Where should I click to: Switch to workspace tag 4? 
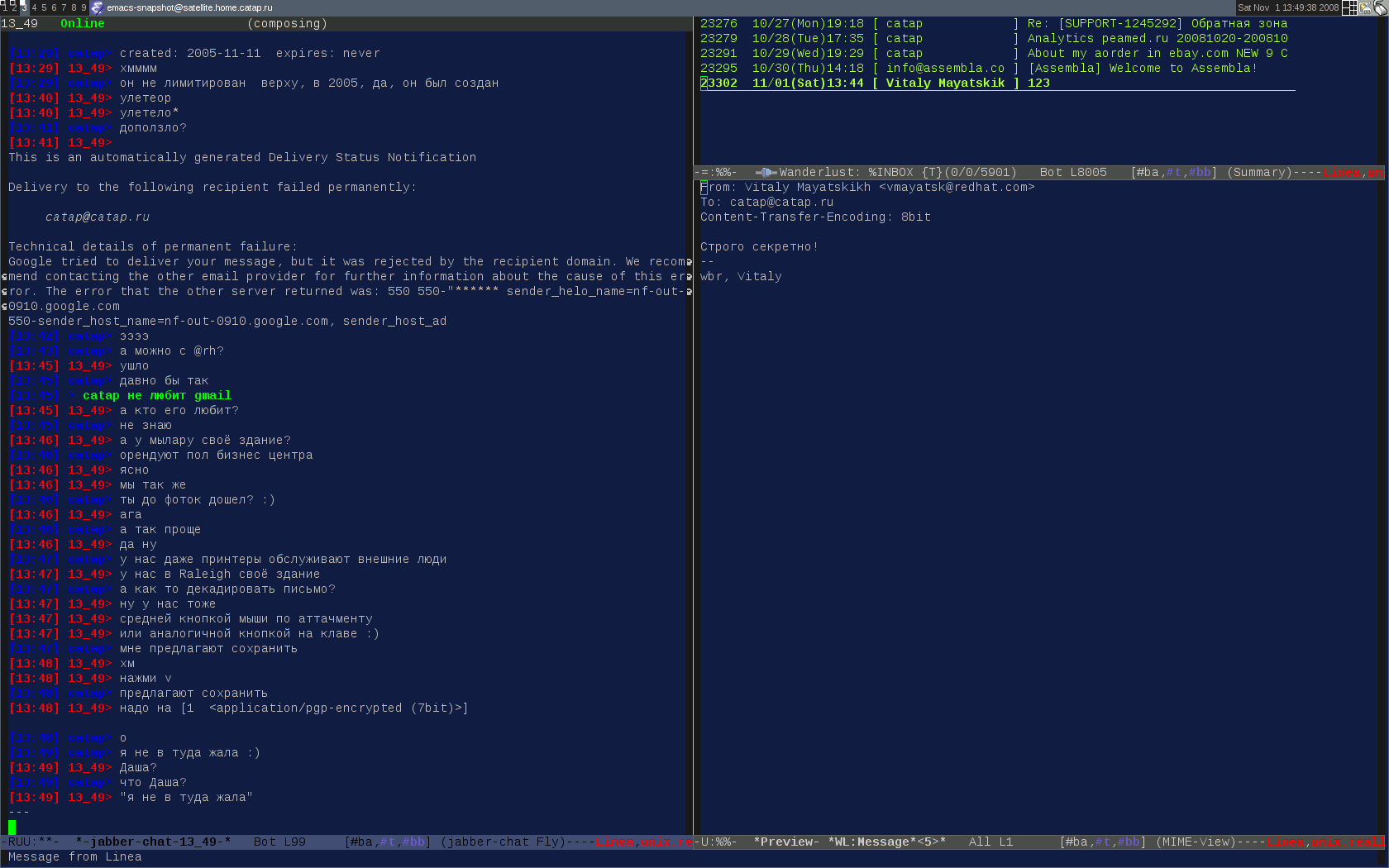pyautogui.click(x=34, y=7)
